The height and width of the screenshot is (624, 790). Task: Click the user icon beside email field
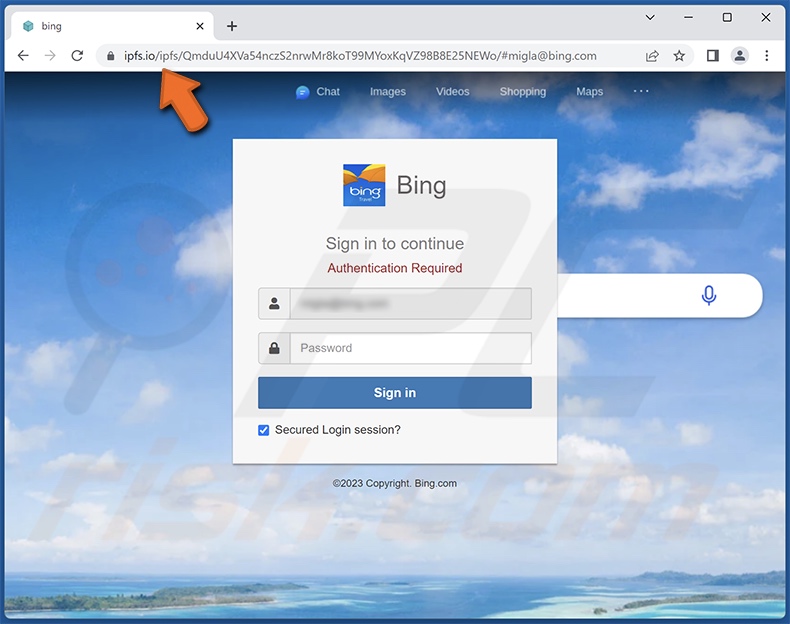274,303
